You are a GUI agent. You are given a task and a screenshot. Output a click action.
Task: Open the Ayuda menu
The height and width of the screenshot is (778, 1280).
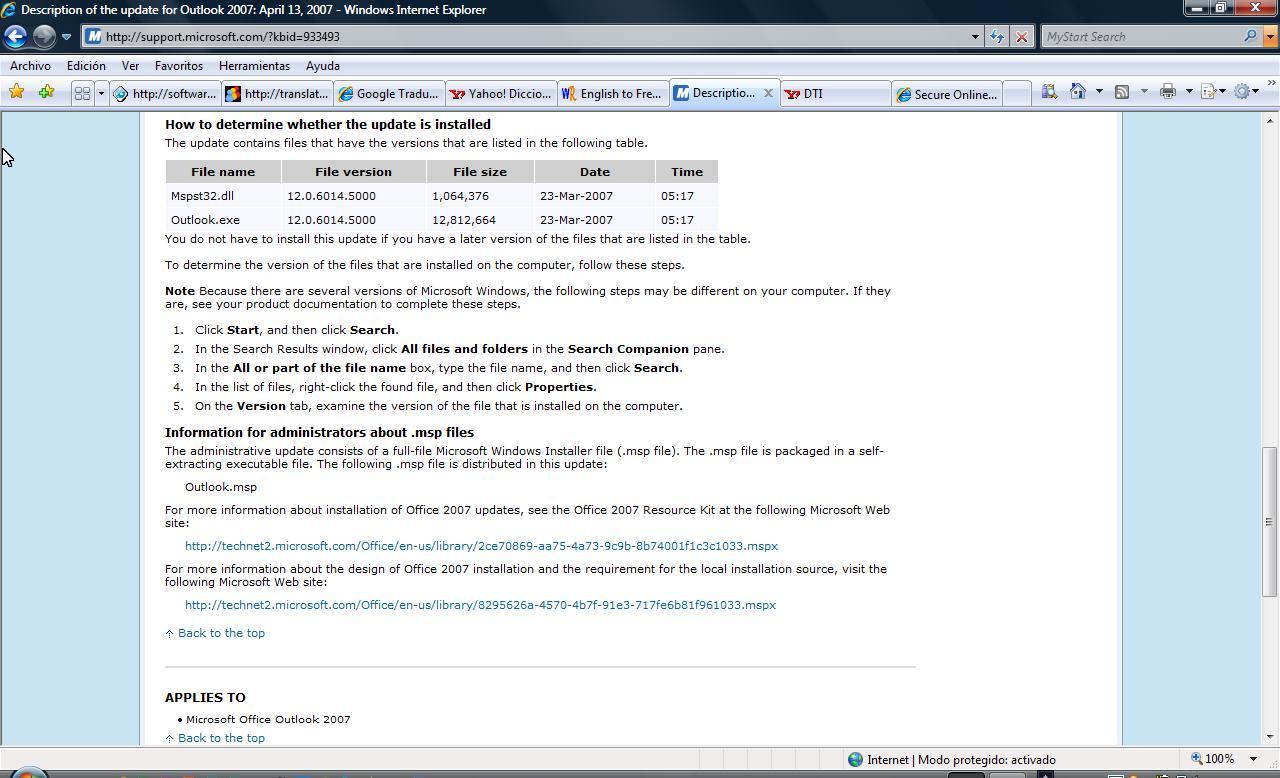pos(322,65)
